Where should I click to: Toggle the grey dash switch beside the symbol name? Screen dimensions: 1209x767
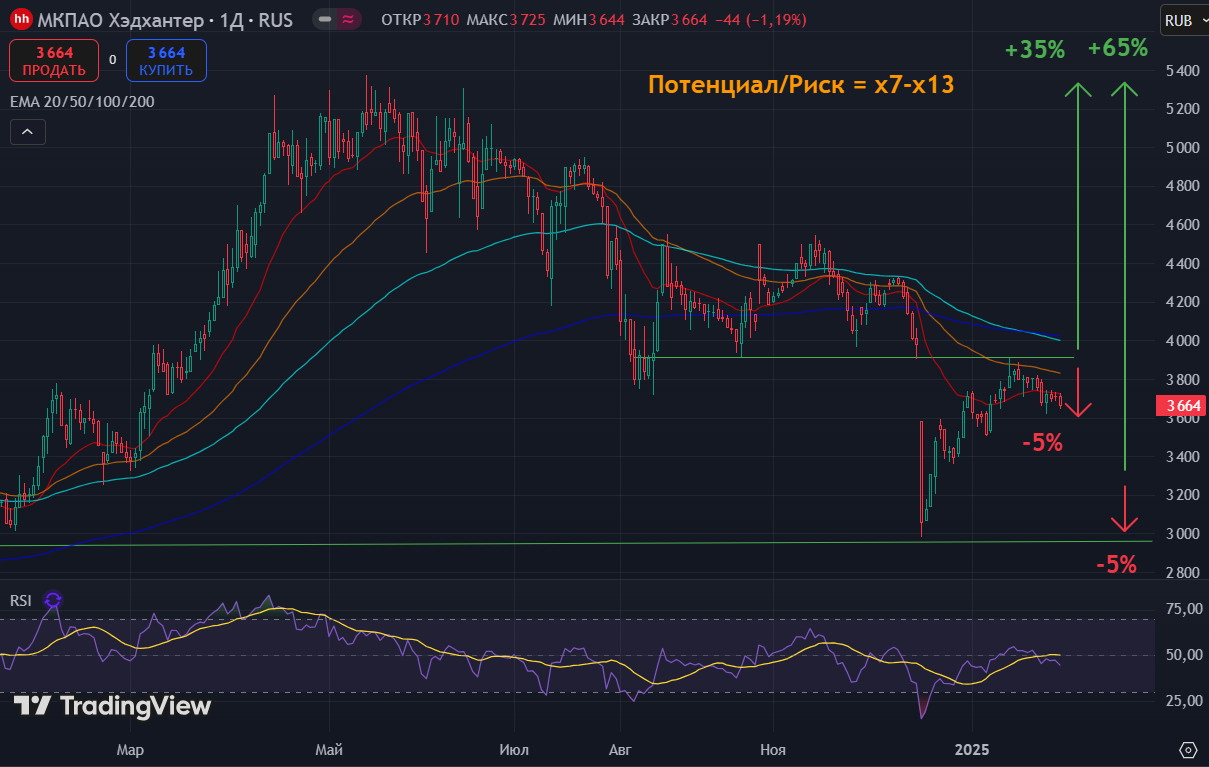(x=325, y=20)
